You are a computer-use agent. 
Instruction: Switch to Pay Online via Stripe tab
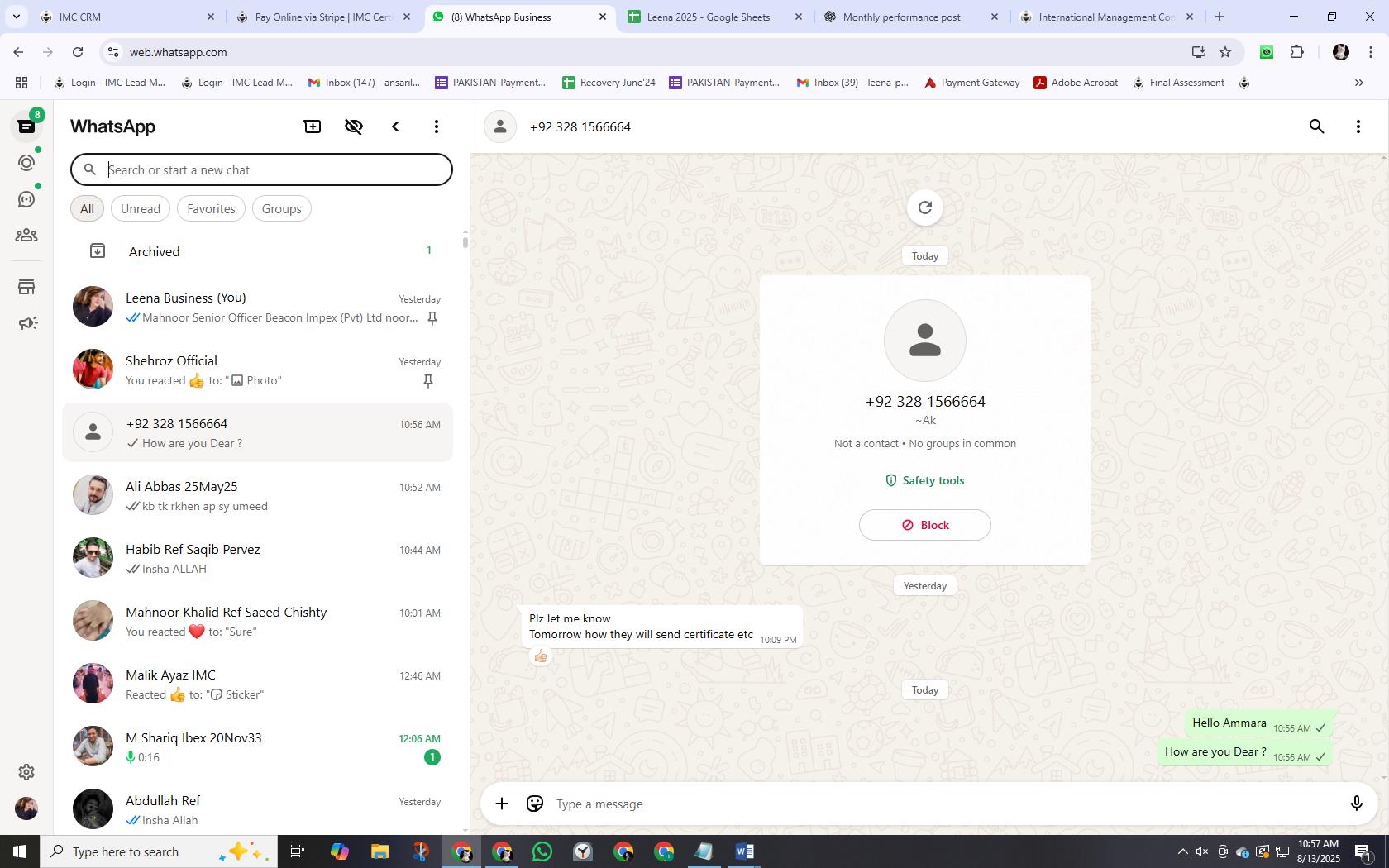[x=324, y=17]
